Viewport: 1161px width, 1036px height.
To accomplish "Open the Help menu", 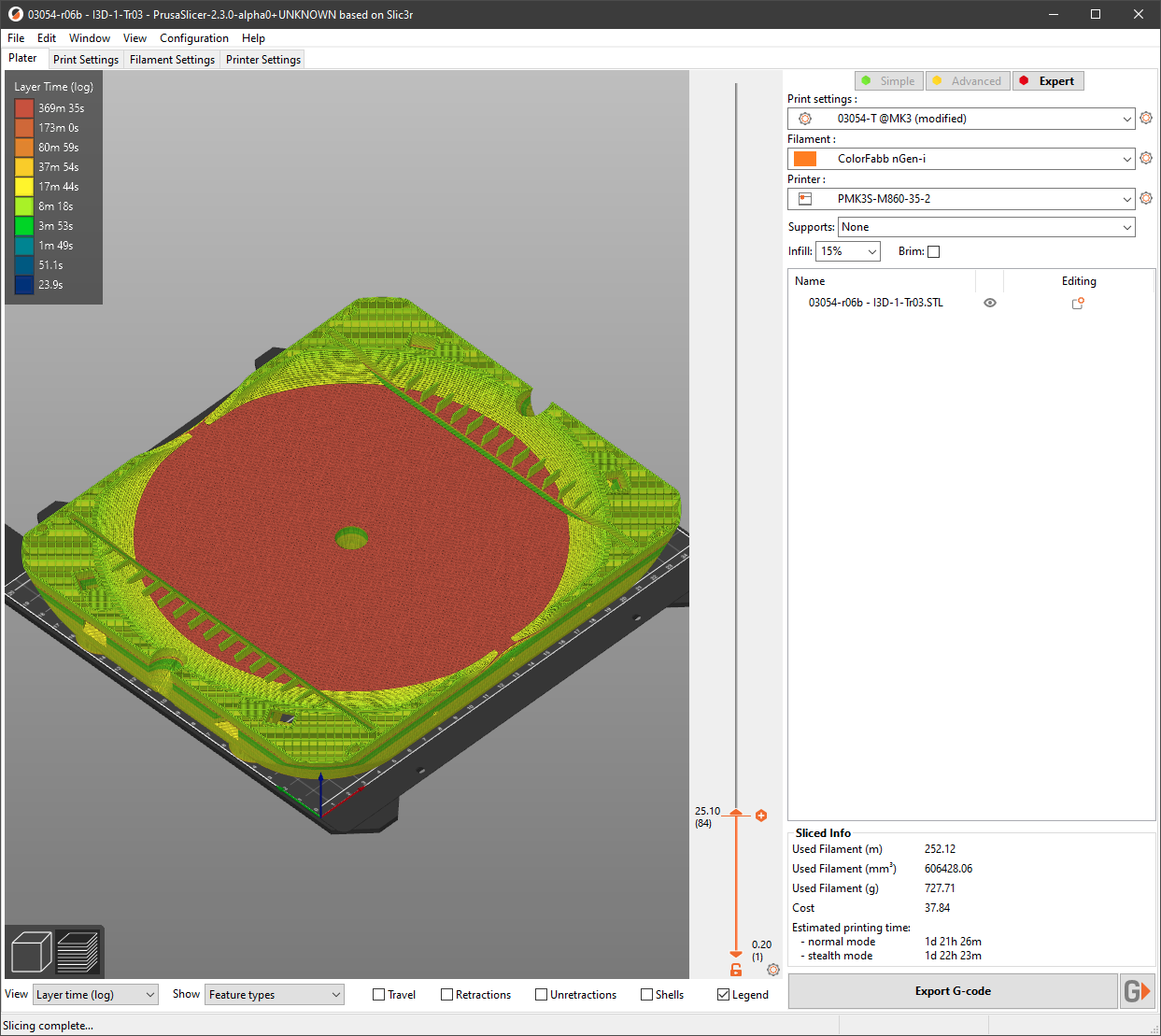I will pyautogui.click(x=253, y=38).
